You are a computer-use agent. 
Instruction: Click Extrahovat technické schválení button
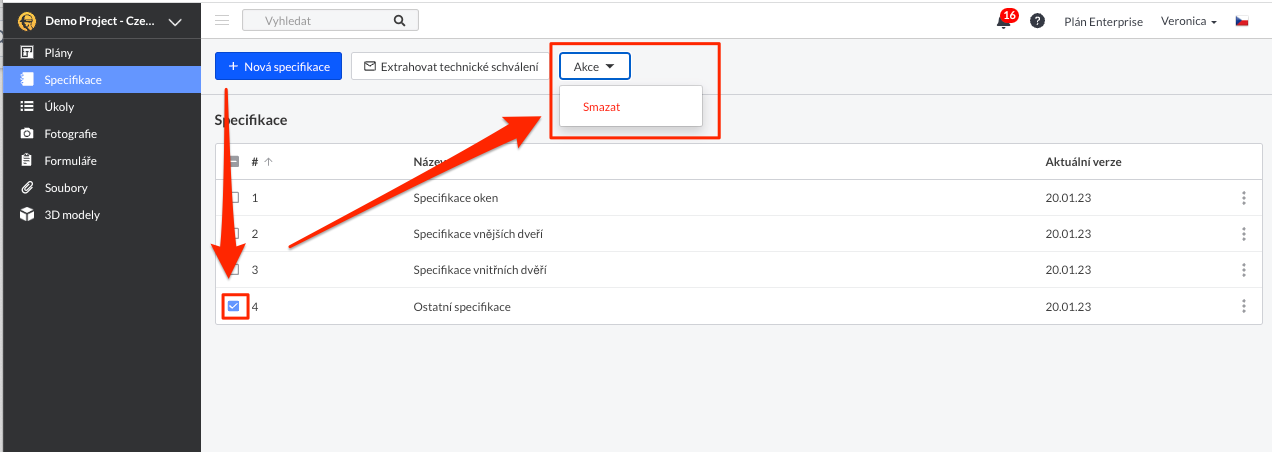[x=450, y=66]
